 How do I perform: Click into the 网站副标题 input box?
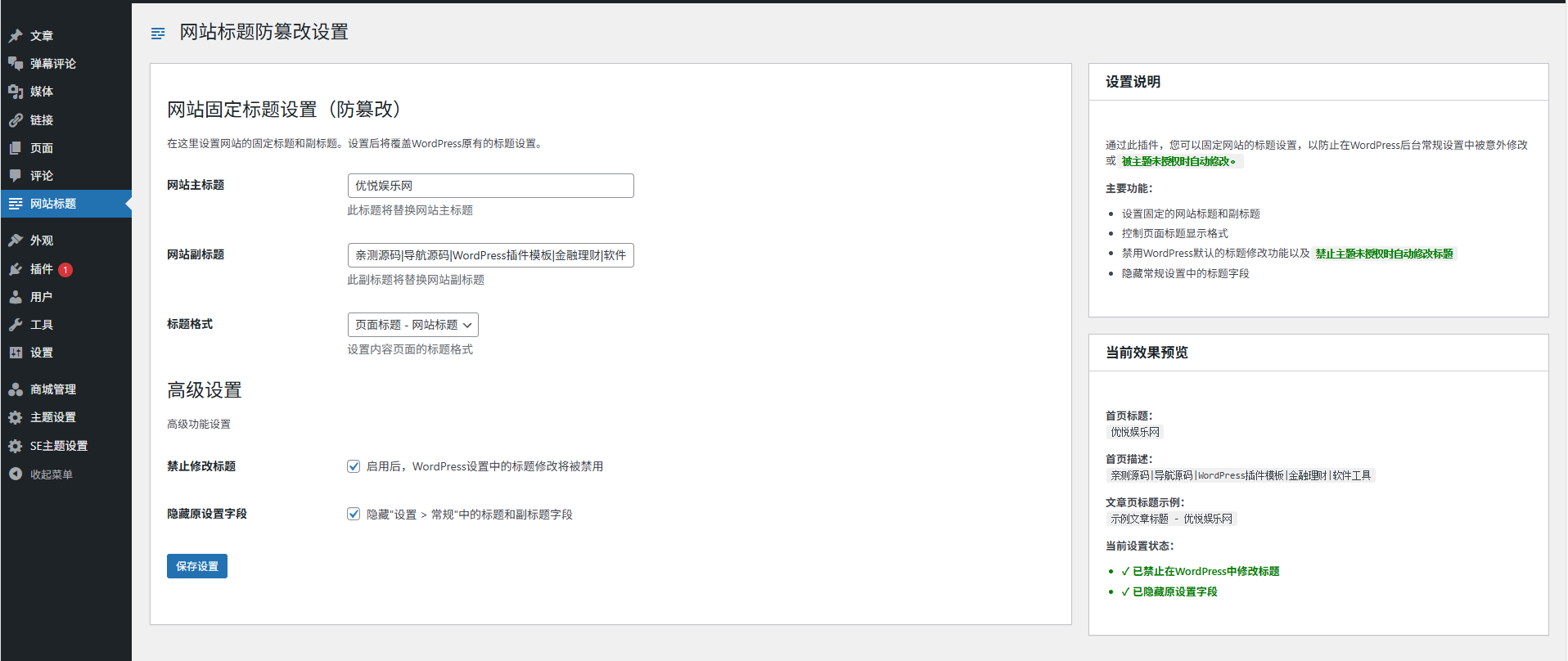pos(490,255)
